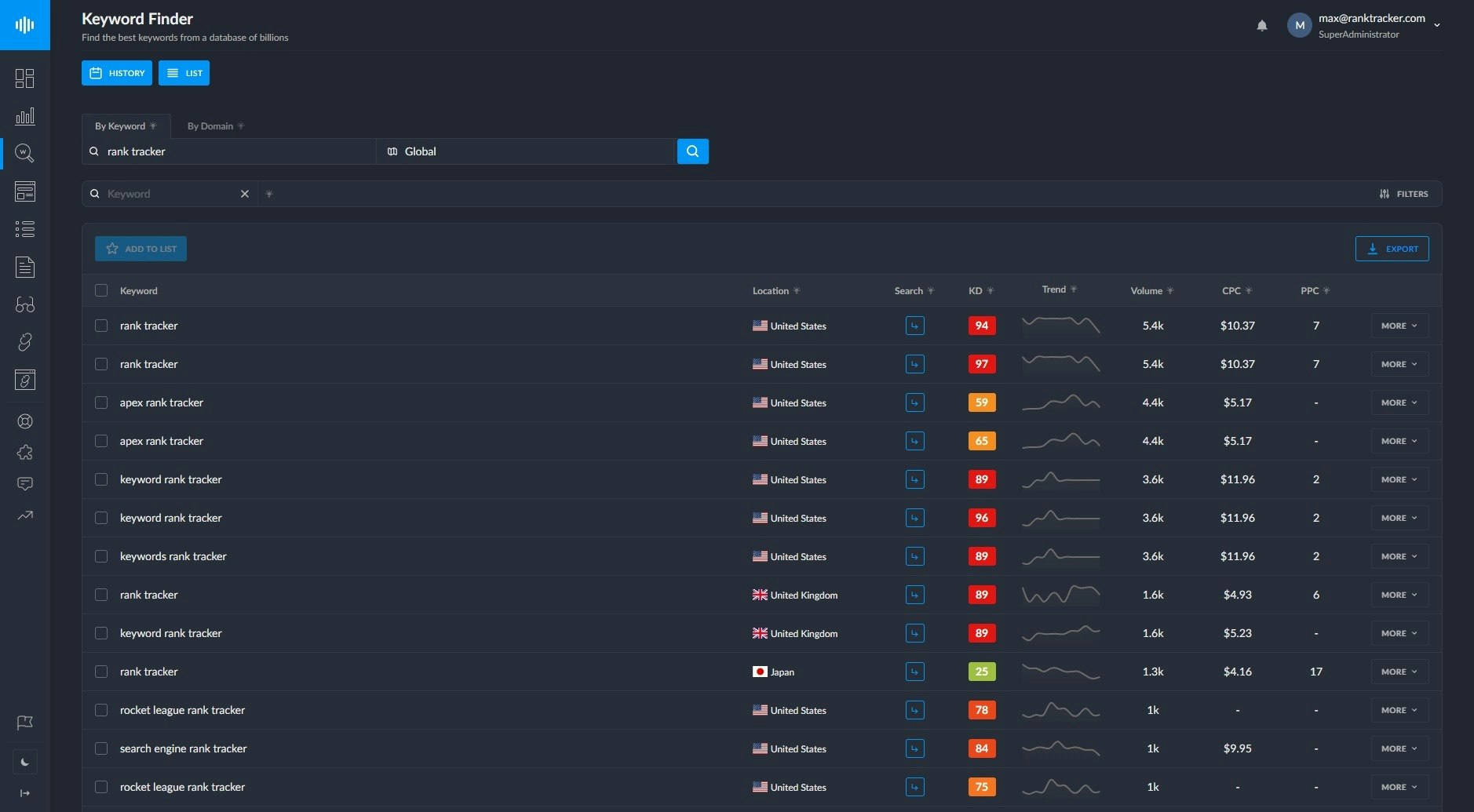
Task: Click ADD TO LIST button
Action: (140, 249)
